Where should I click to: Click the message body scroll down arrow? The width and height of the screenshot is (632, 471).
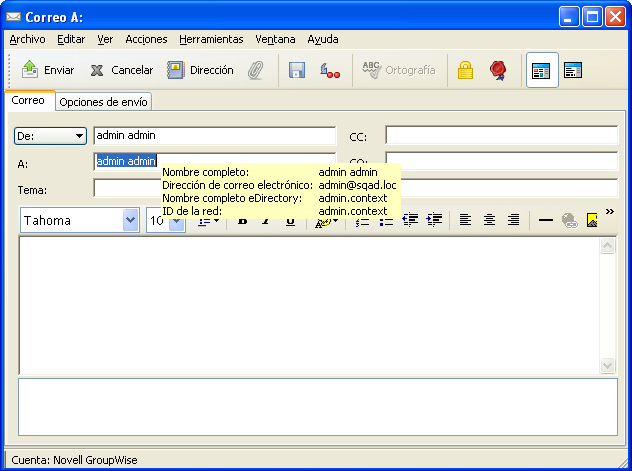pyautogui.click(x=607, y=365)
